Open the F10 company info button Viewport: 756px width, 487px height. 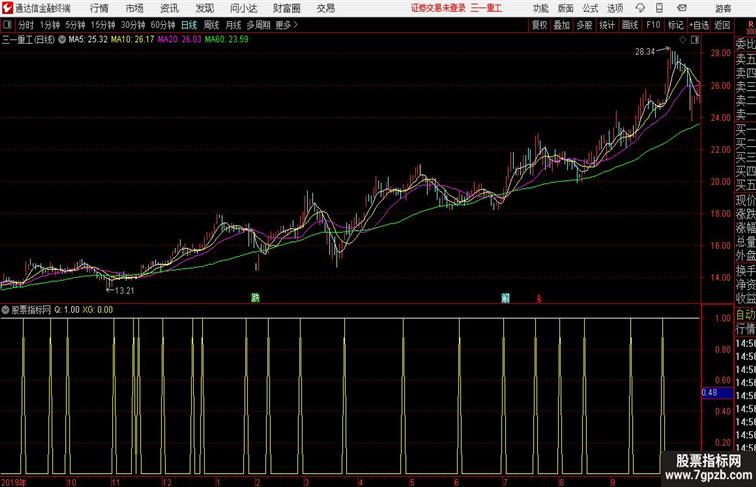coord(653,25)
